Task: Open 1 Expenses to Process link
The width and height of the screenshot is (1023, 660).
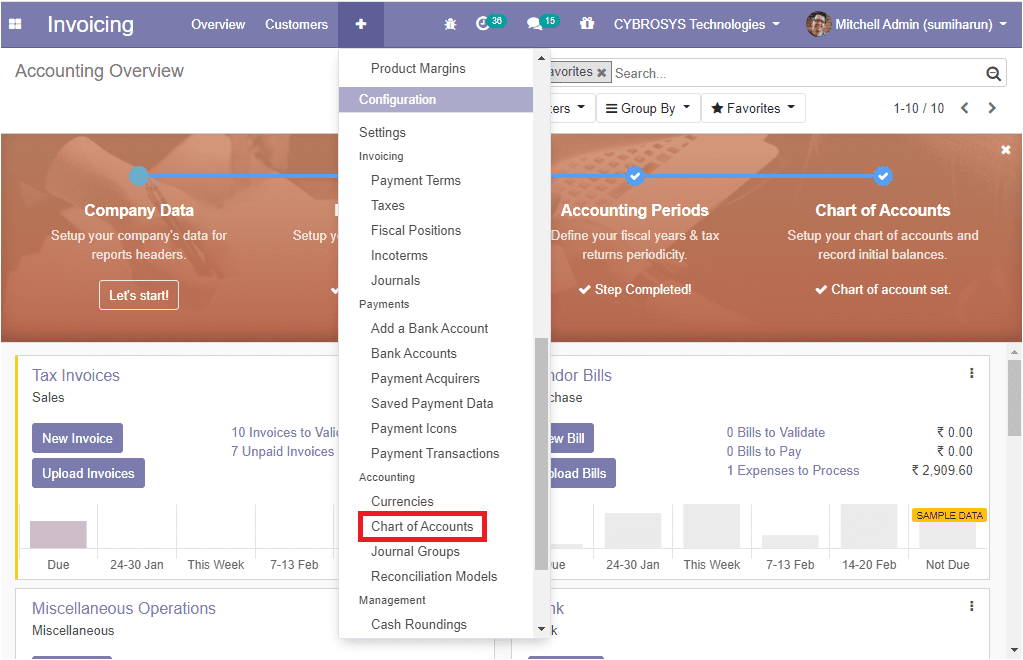Action: click(793, 471)
